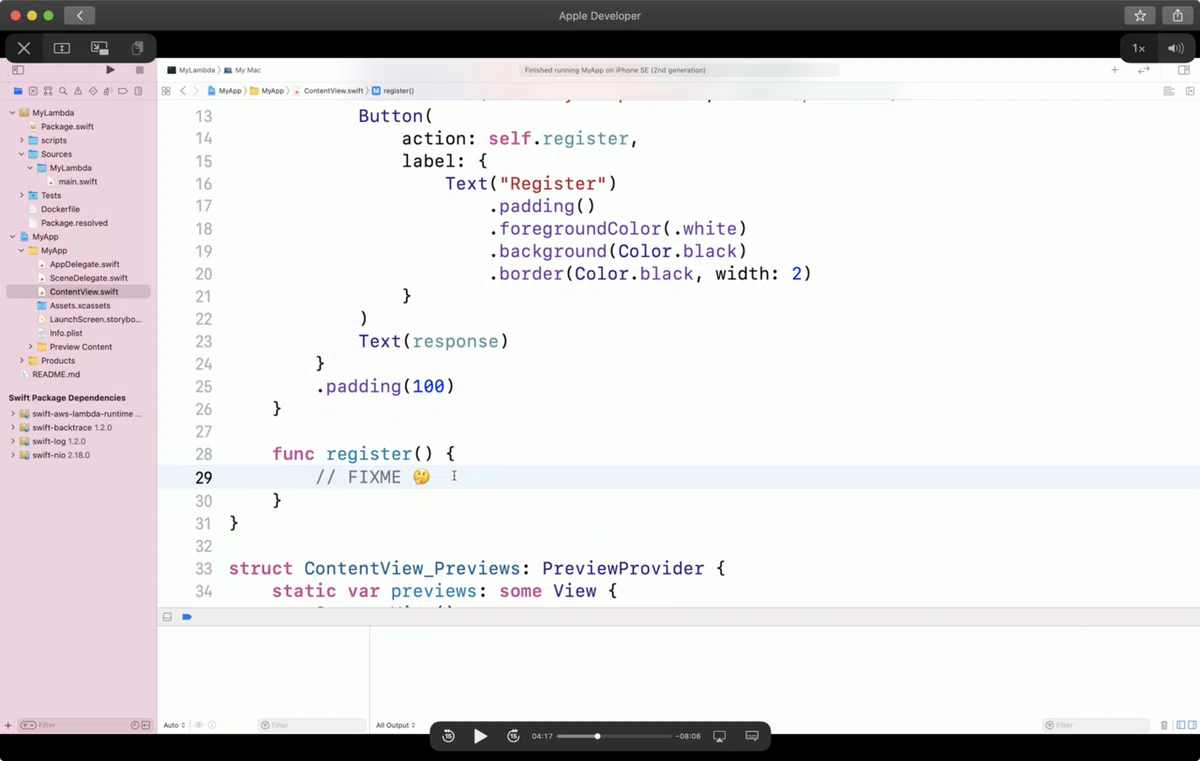The width and height of the screenshot is (1200, 761).
Task: Add editor on the right
Action: [1190, 91]
